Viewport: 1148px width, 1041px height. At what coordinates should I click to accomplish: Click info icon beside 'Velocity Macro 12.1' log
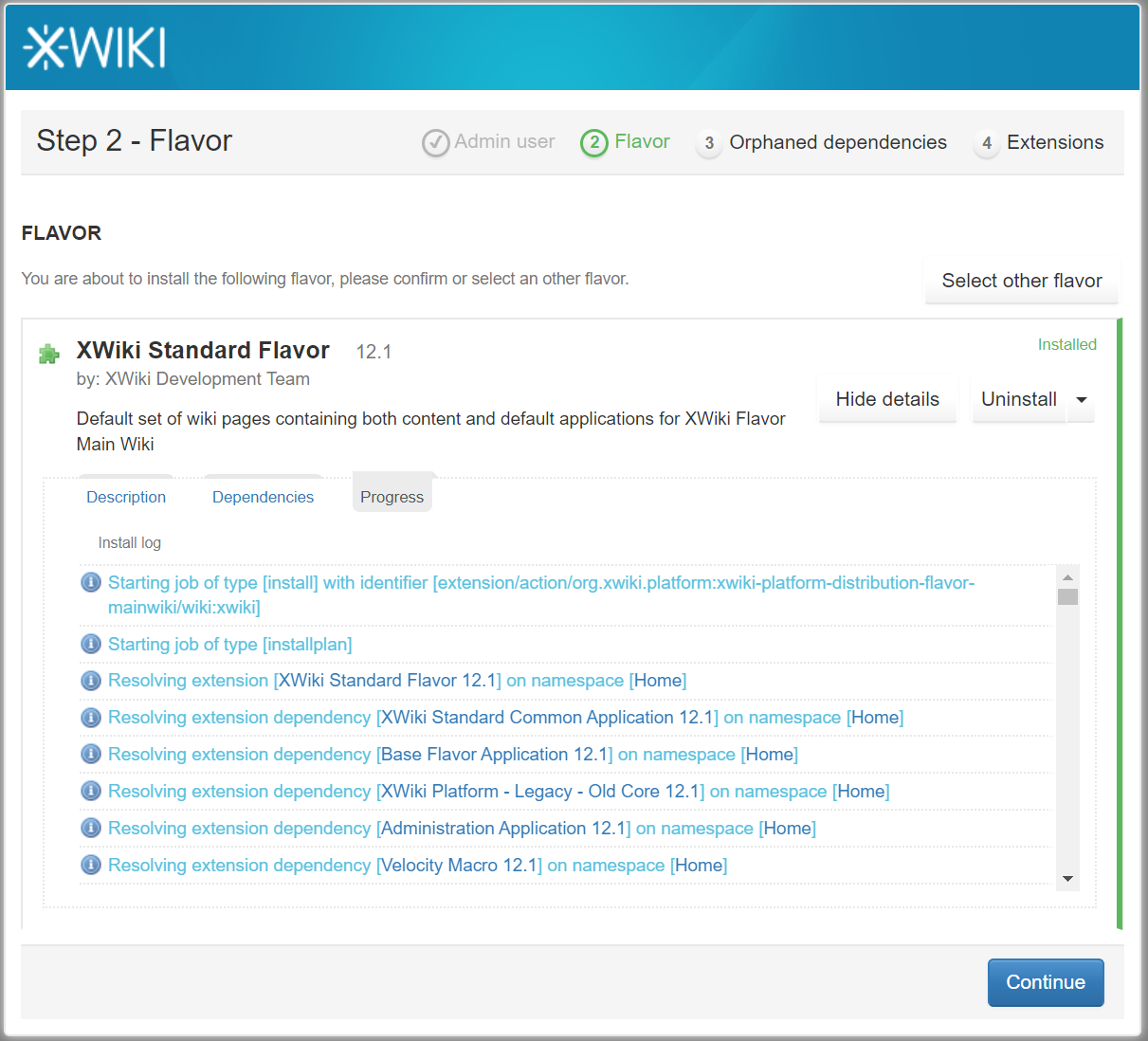pyautogui.click(x=91, y=865)
